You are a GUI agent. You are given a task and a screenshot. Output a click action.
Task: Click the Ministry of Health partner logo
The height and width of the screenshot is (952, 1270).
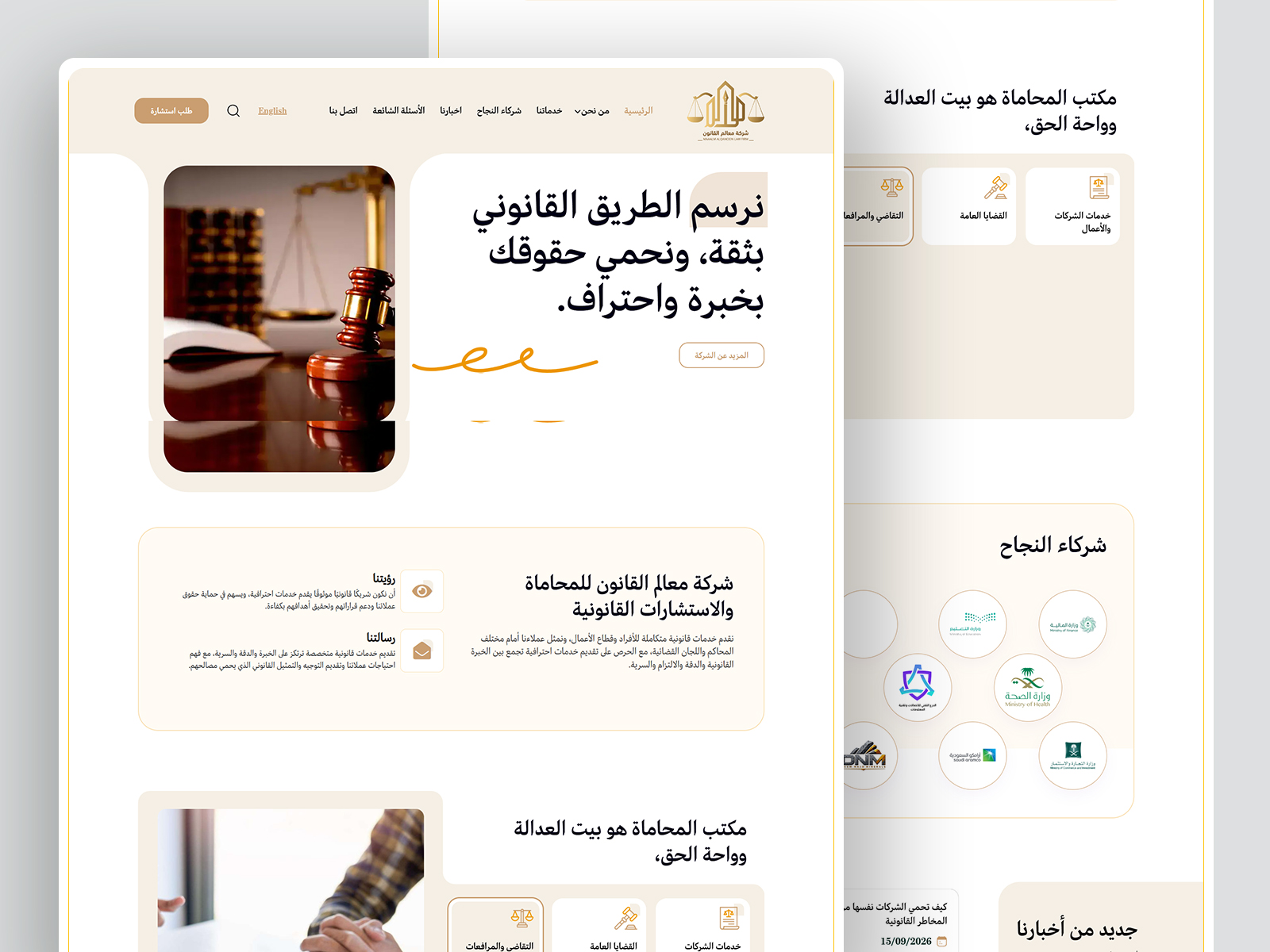pyautogui.click(x=1028, y=687)
